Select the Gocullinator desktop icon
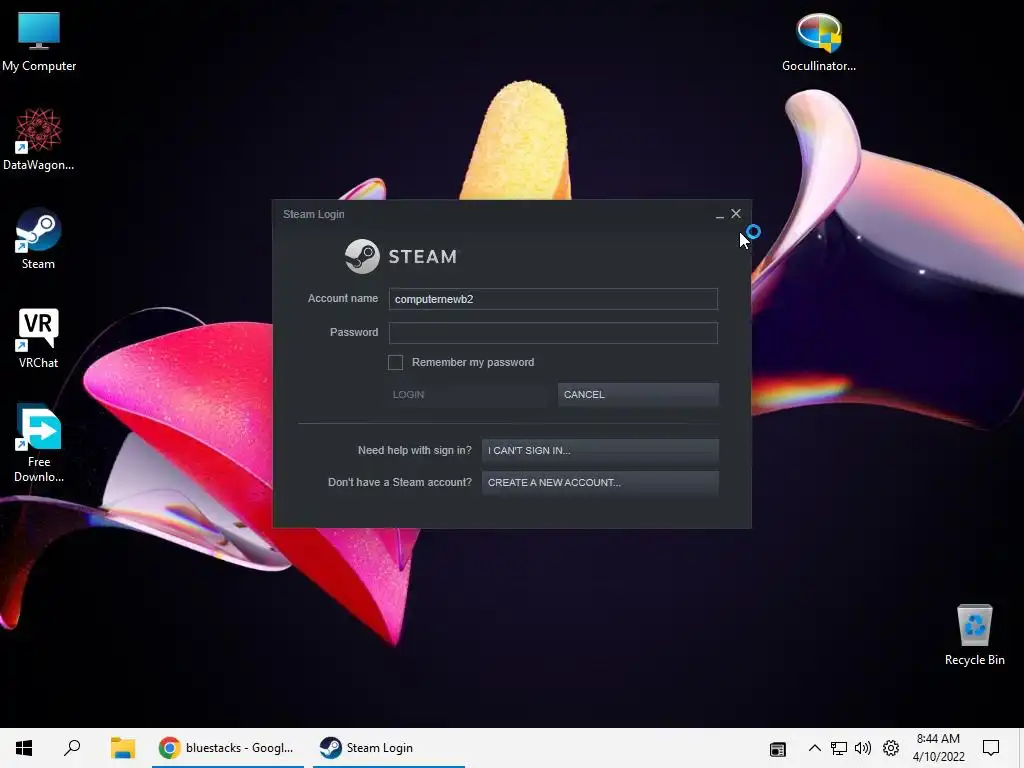Viewport: 1024px width, 768px height. coord(818,42)
